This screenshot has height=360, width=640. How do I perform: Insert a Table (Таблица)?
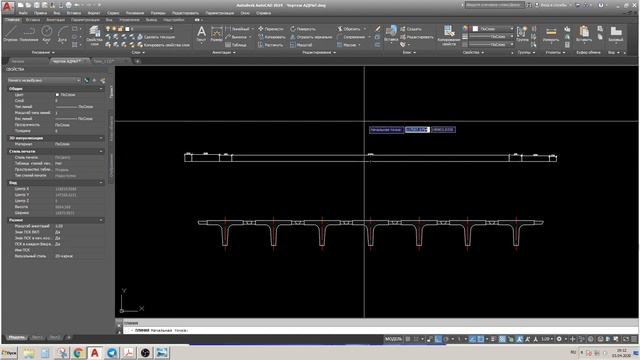[236, 45]
